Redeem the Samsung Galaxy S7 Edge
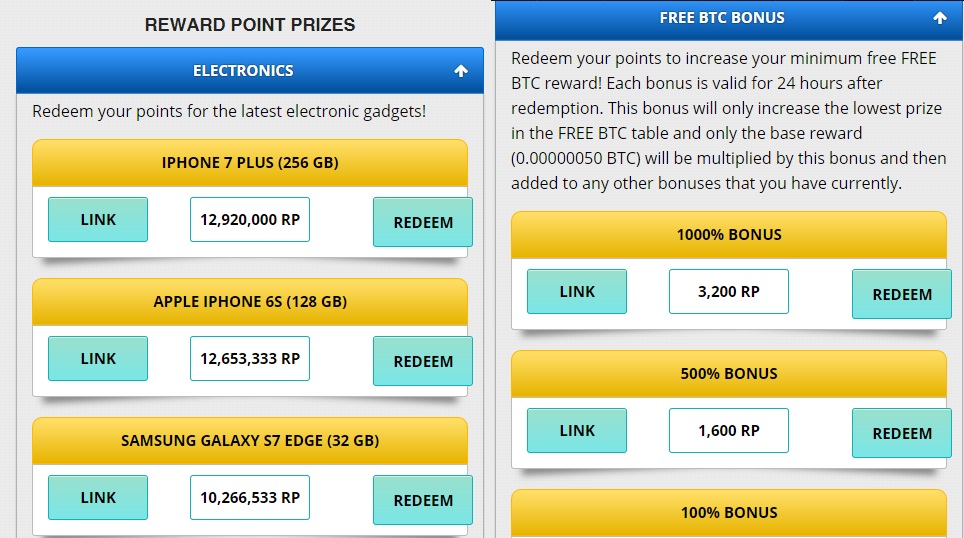The width and height of the screenshot is (964, 538). pos(423,500)
